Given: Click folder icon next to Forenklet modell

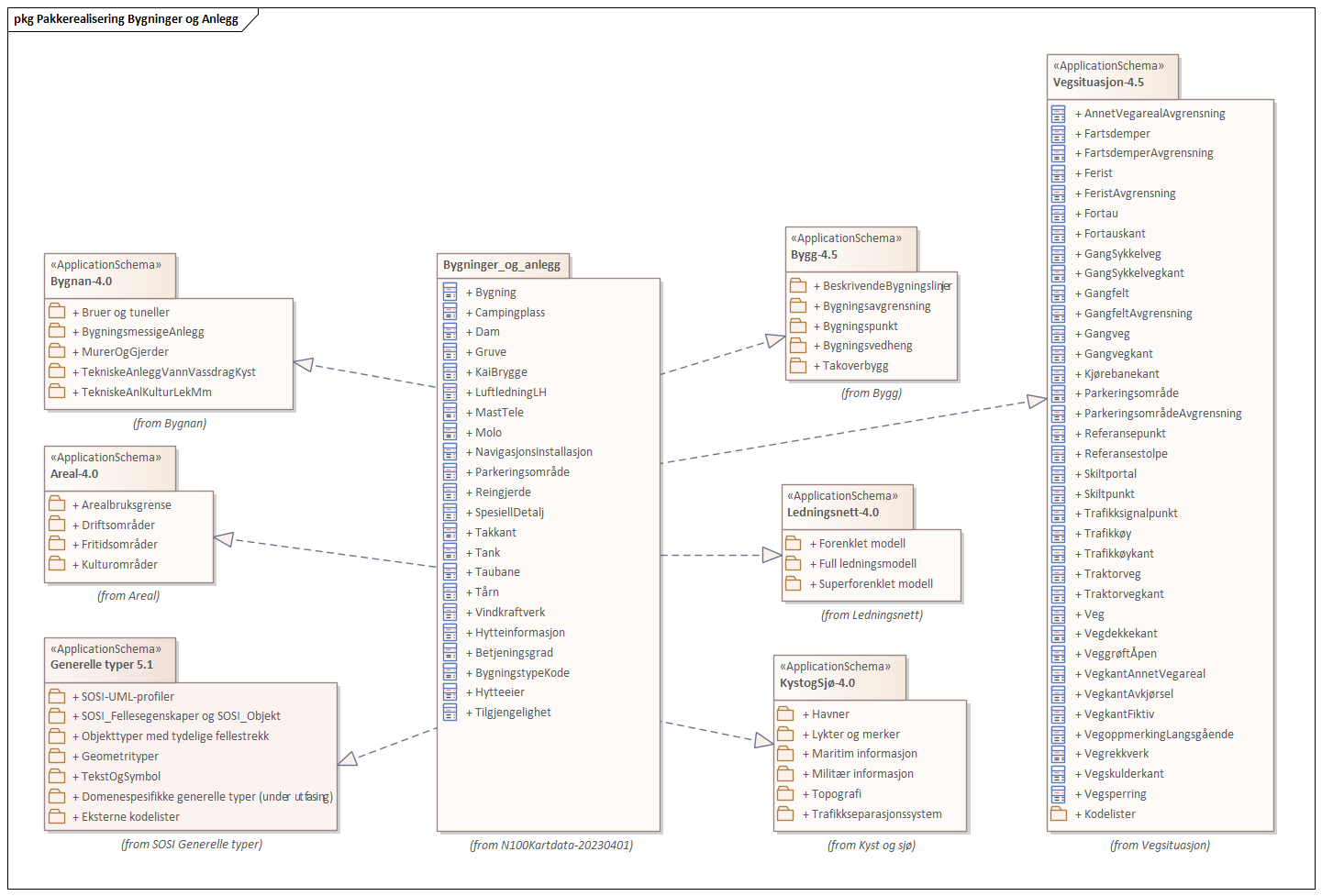Looking at the screenshot, I should pos(794,543).
